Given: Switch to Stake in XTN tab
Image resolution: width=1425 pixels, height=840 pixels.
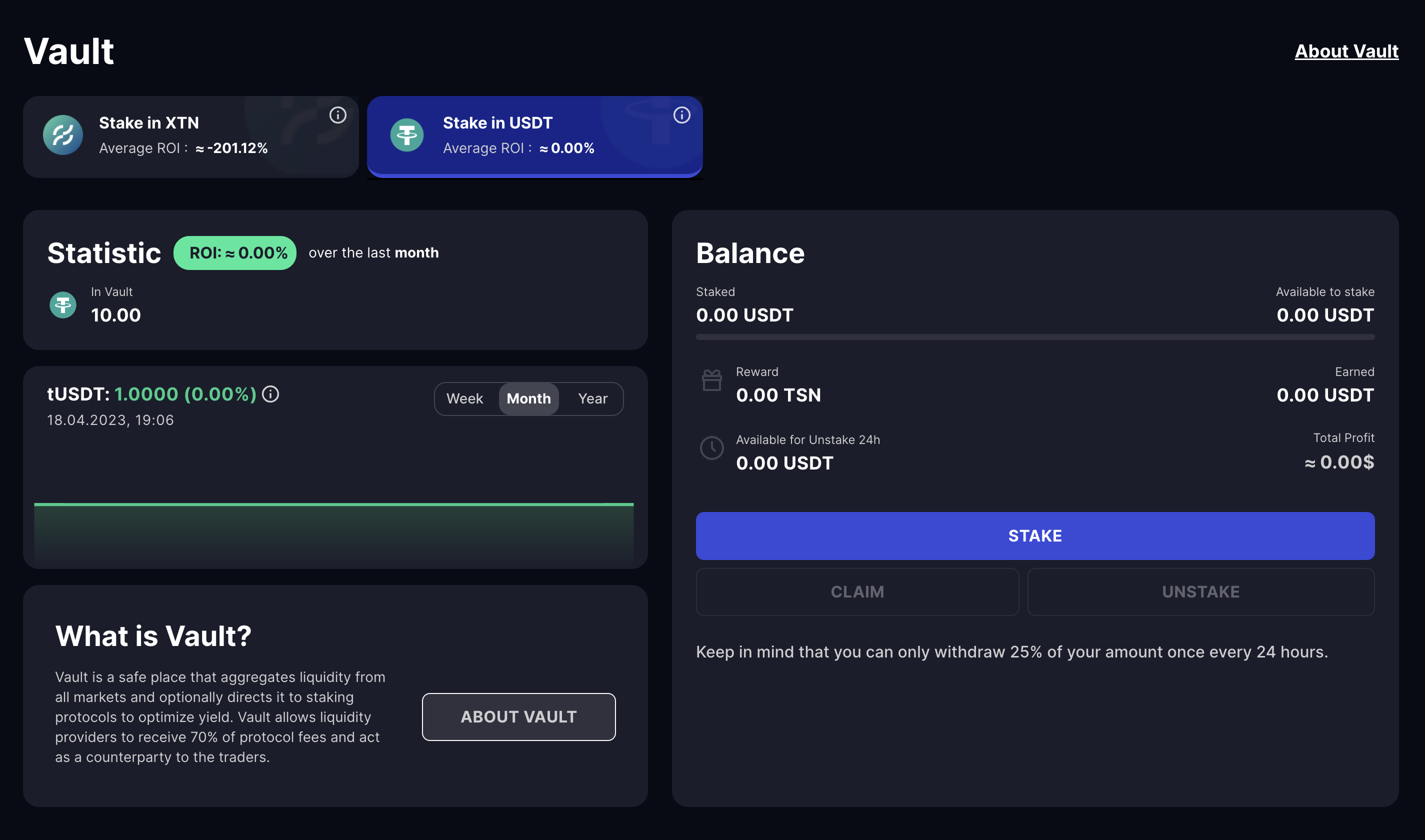Looking at the screenshot, I should click(x=190, y=136).
